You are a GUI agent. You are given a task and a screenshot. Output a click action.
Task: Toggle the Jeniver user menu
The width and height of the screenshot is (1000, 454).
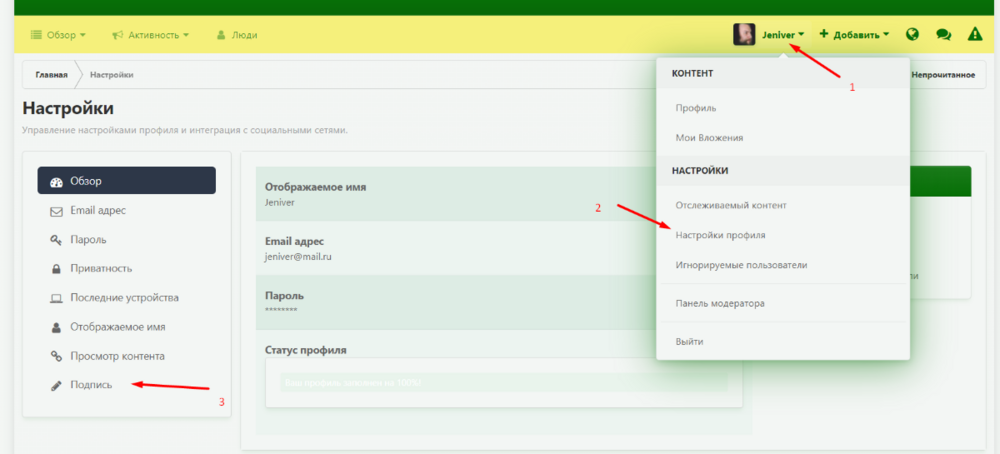point(783,35)
